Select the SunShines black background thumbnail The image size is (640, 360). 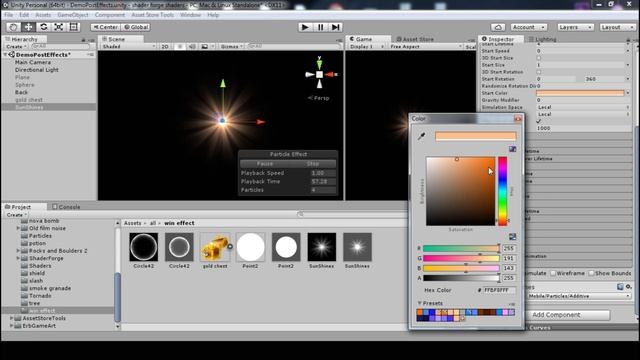(x=322, y=247)
